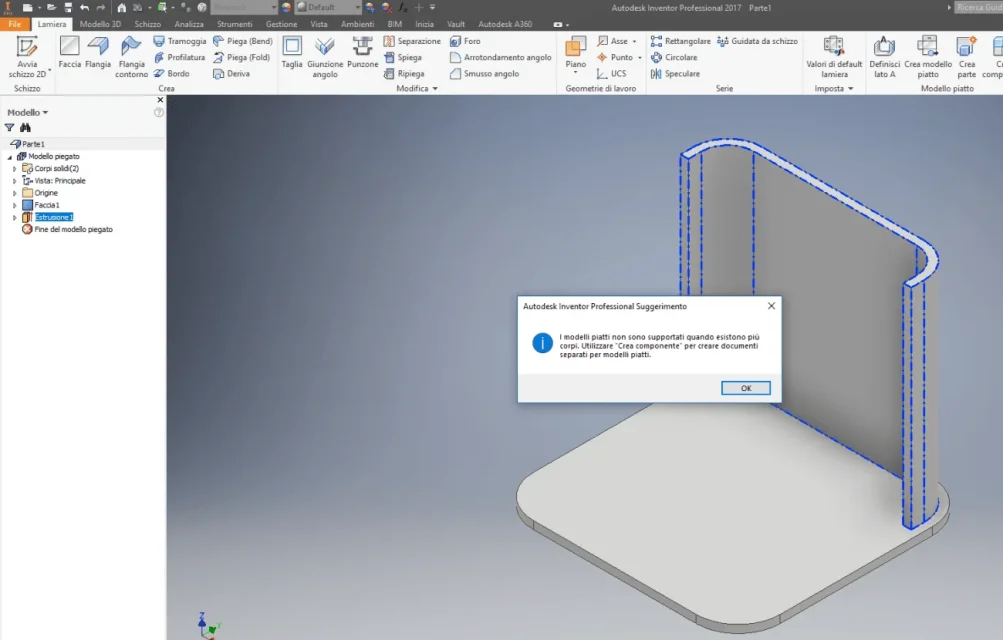Screen dimensions: 1003x640
Task: Expand the Modifica panel dropdown
Action: coord(417,88)
